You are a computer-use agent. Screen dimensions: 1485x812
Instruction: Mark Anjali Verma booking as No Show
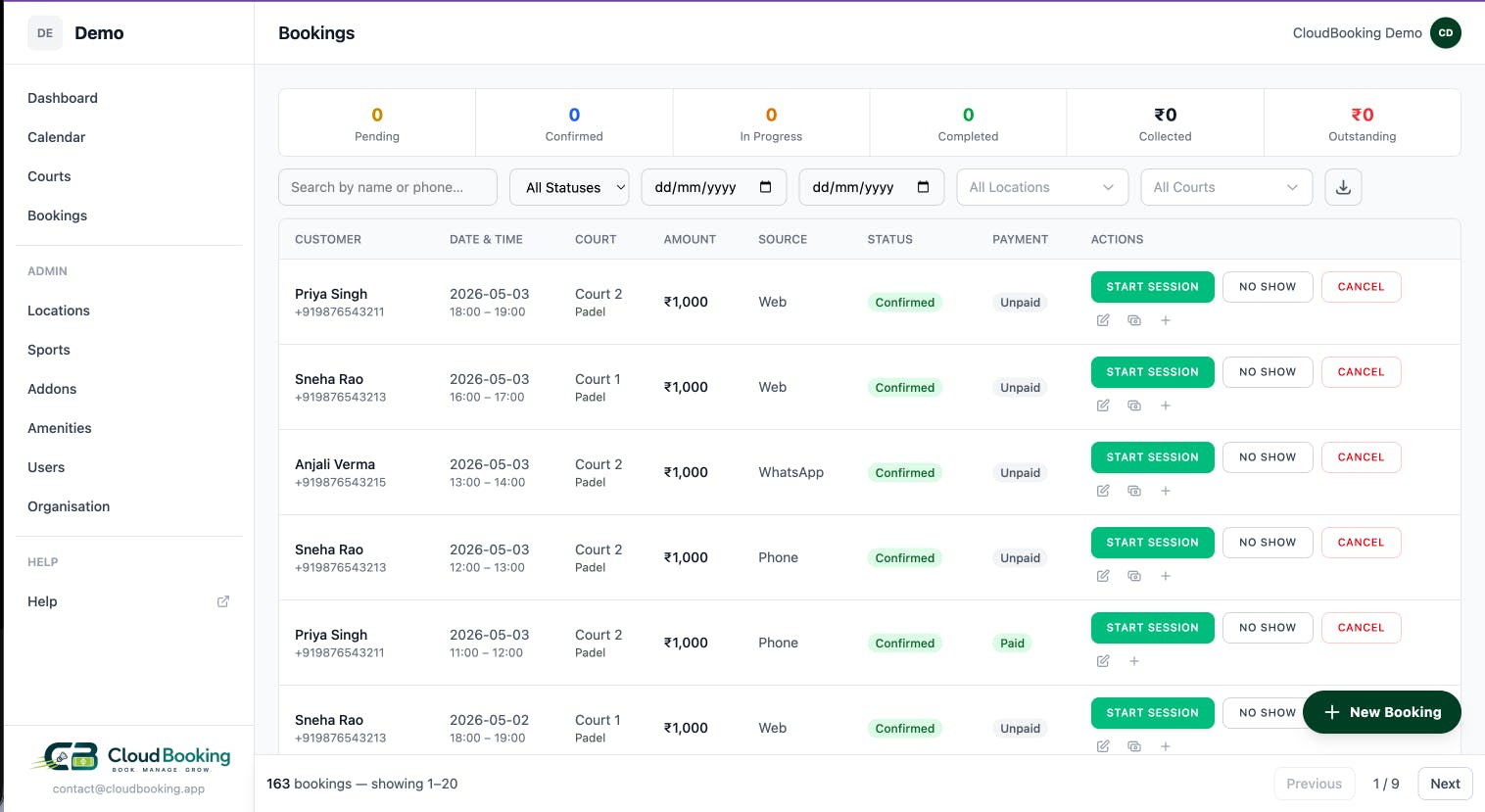pos(1268,457)
